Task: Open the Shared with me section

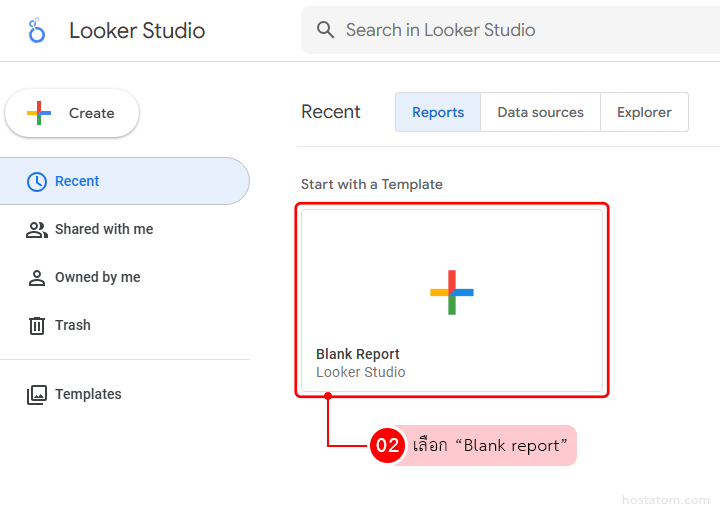Action: pos(104,229)
